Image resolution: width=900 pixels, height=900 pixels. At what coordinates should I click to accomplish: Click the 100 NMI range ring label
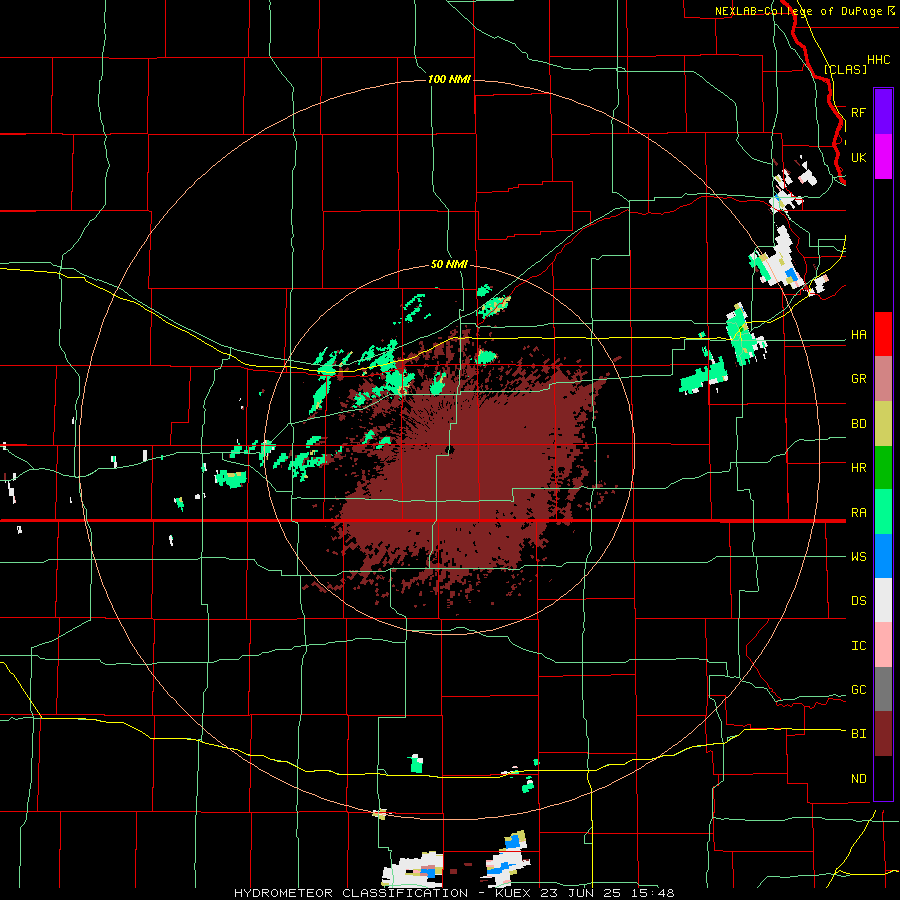pyautogui.click(x=449, y=79)
